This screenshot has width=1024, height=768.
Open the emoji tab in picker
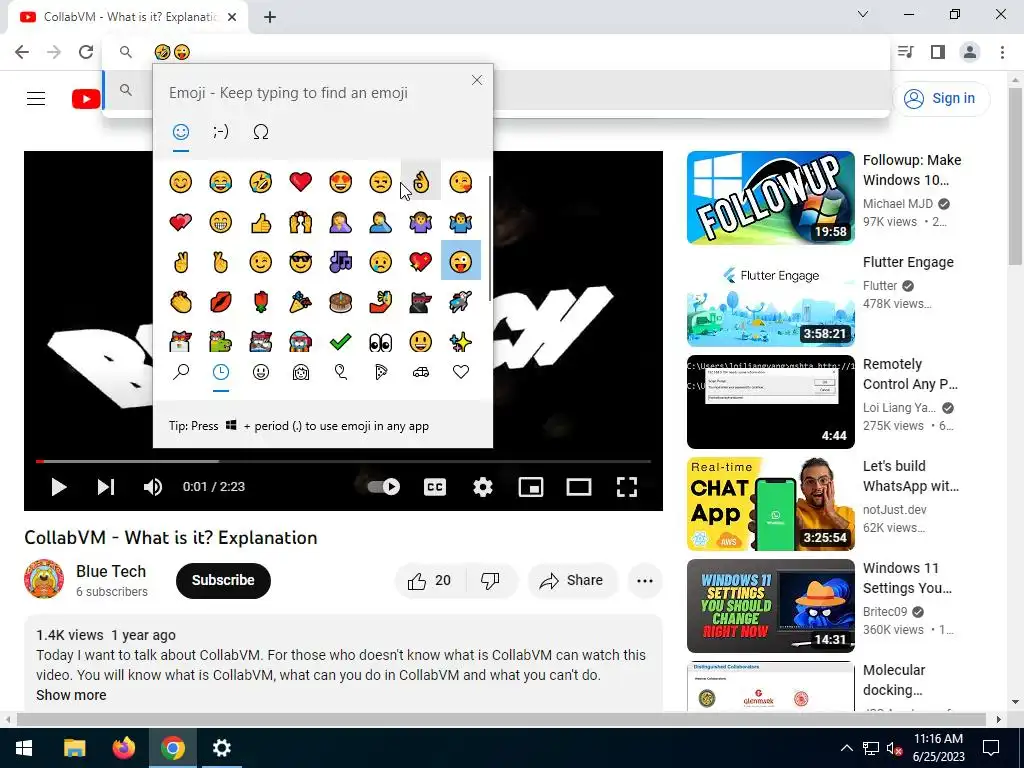click(181, 132)
